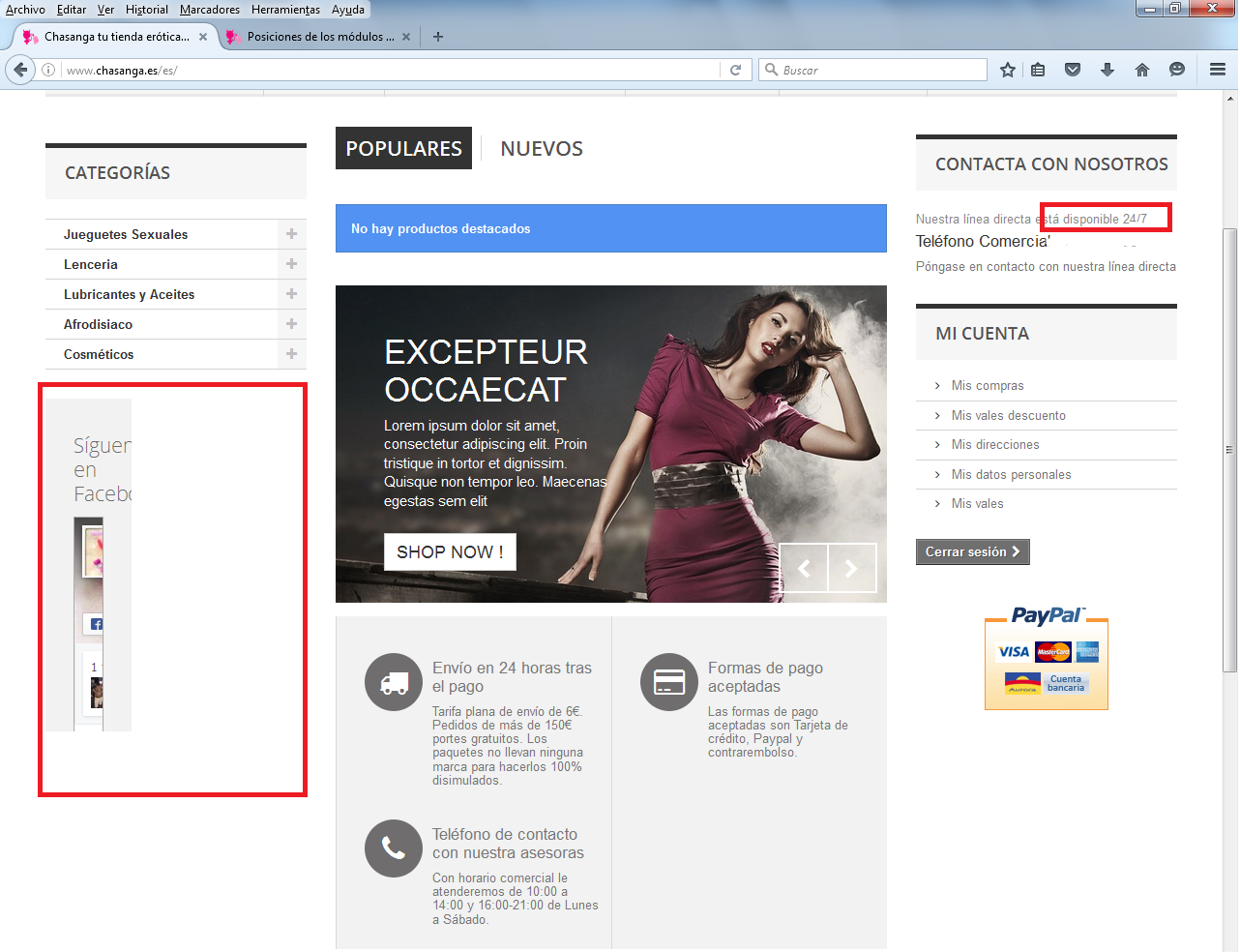Close the Chasanga tu tienda erótica tab
This screenshot has height=952, width=1240.
pyautogui.click(x=203, y=37)
